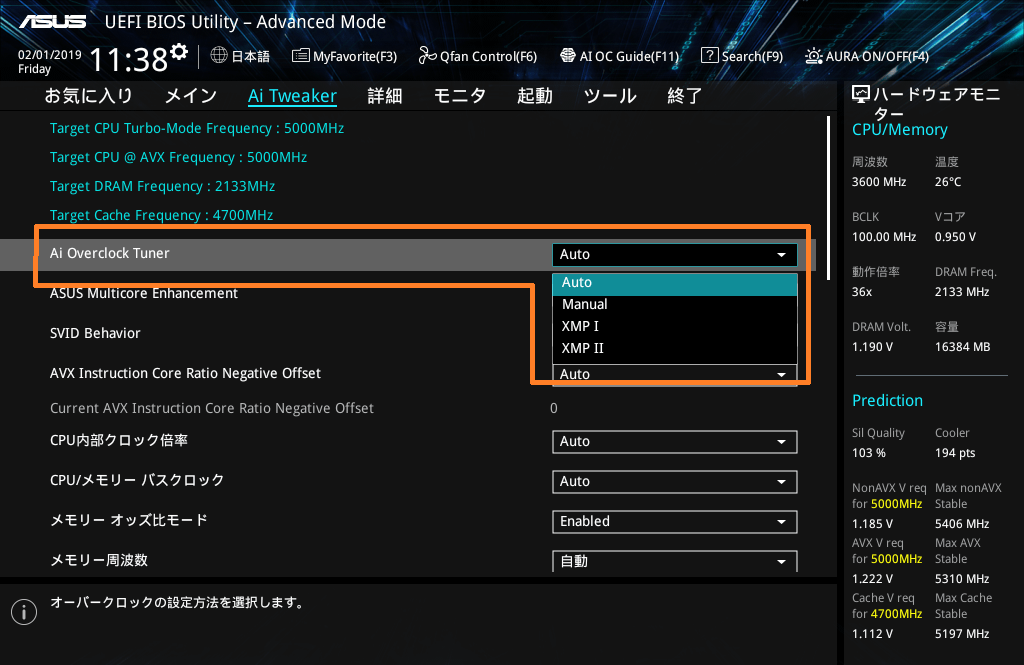1024x665 pixels.
Task: Open the メモリー周波数 自動 dropdown
Action: click(x=675, y=561)
